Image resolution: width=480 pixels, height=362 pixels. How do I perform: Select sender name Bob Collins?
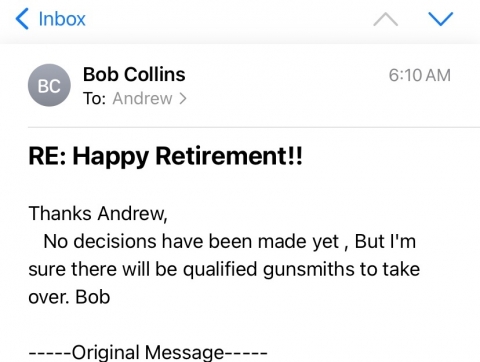pos(134,74)
